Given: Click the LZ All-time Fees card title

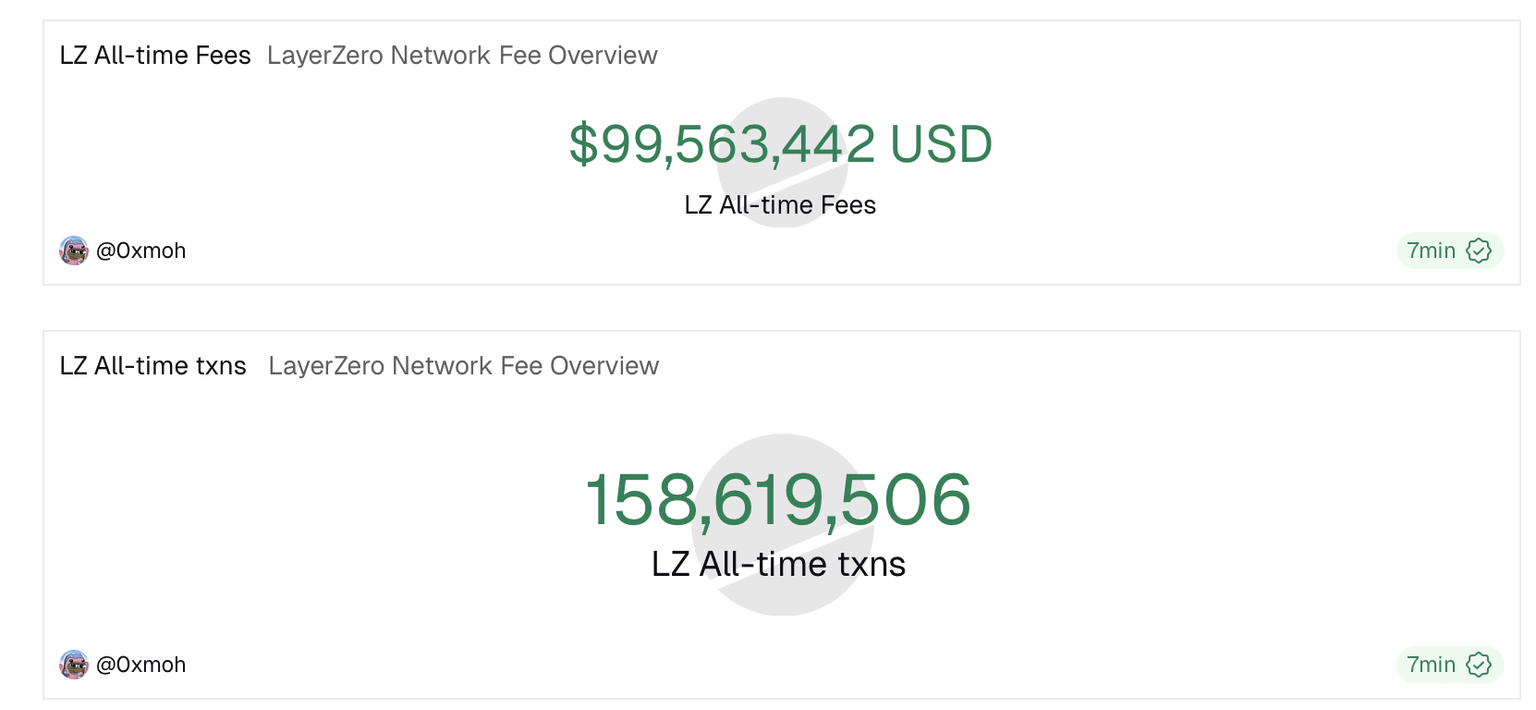Looking at the screenshot, I should [x=155, y=55].
